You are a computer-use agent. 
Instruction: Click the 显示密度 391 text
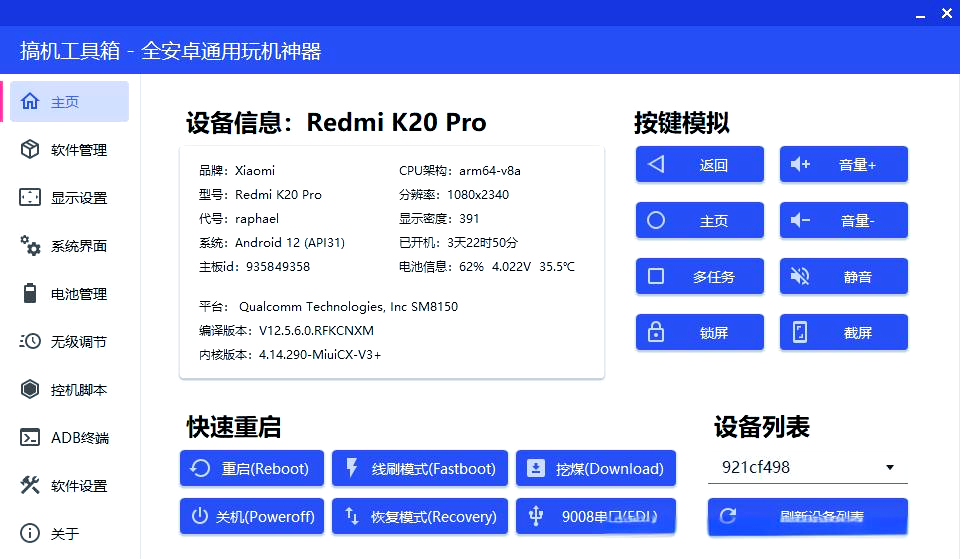point(439,219)
